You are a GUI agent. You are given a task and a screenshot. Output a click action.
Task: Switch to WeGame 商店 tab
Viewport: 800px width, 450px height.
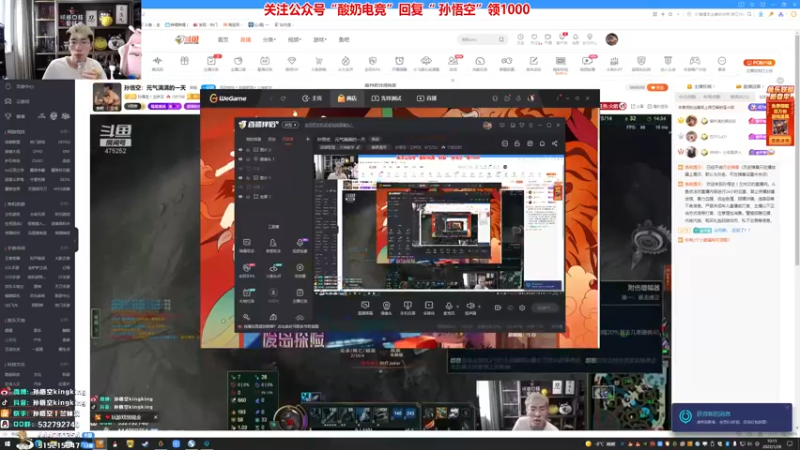pos(347,98)
